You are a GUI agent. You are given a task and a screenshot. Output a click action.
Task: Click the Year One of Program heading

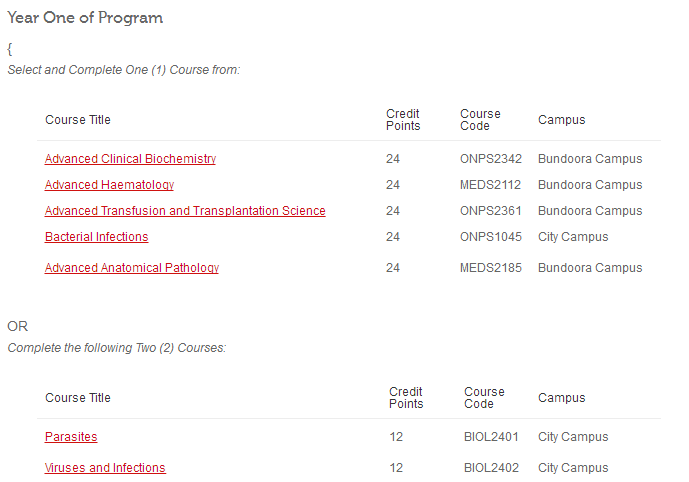(85, 18)
